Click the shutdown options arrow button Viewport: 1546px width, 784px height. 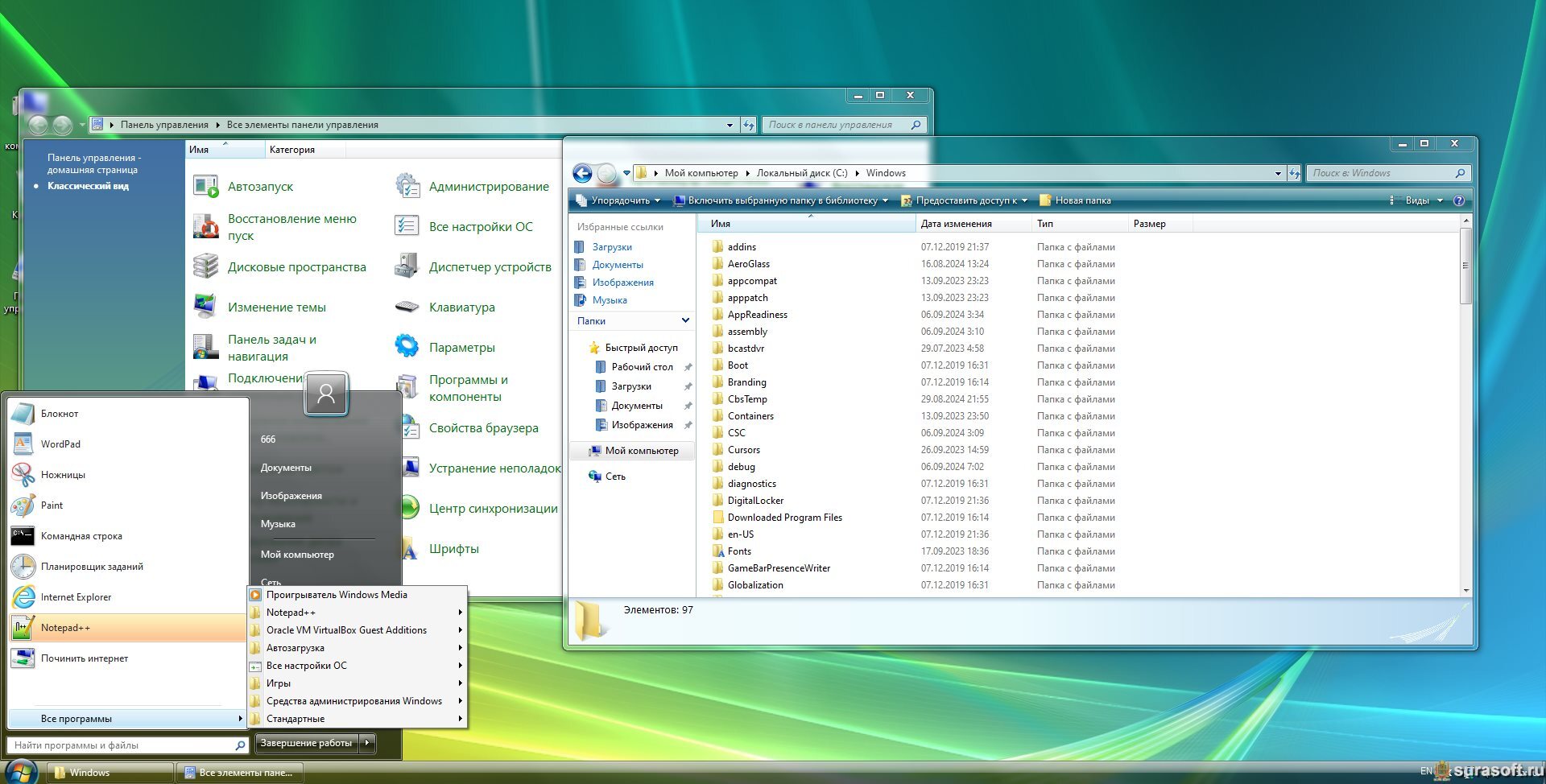(367, 743)
